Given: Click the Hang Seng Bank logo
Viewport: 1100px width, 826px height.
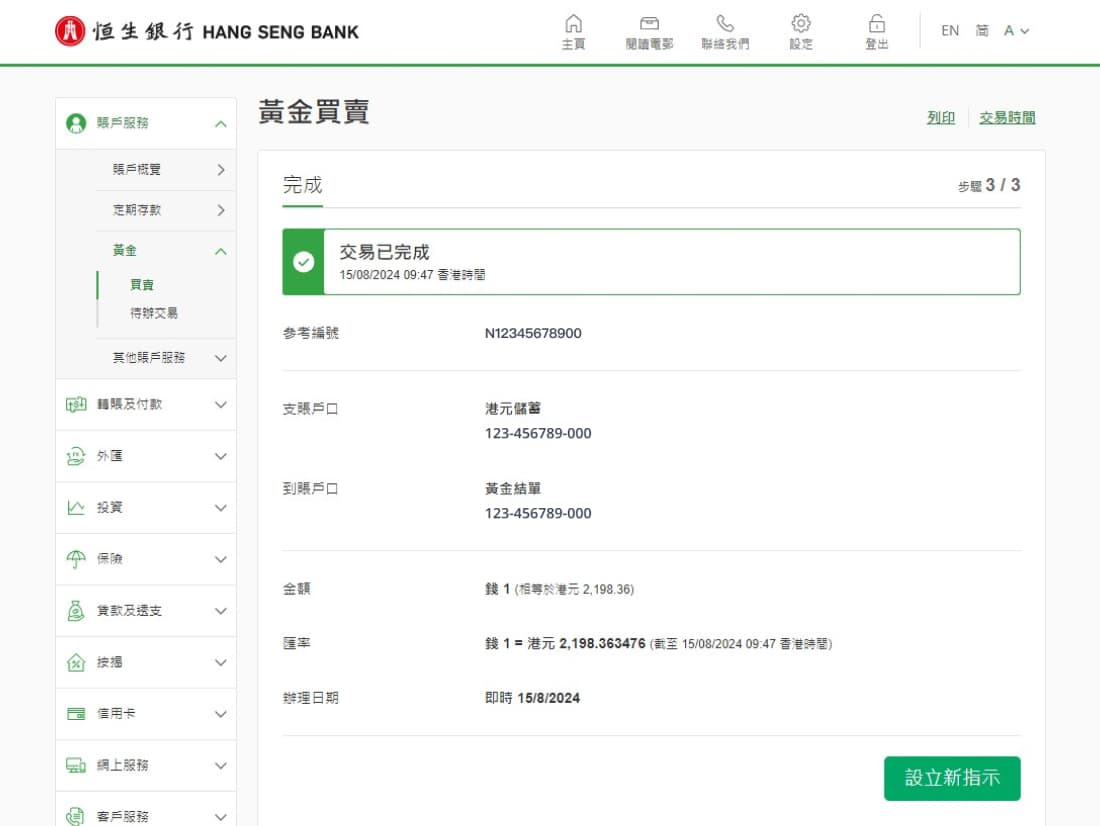Looking at the screenshot, I should coord(206,31).
